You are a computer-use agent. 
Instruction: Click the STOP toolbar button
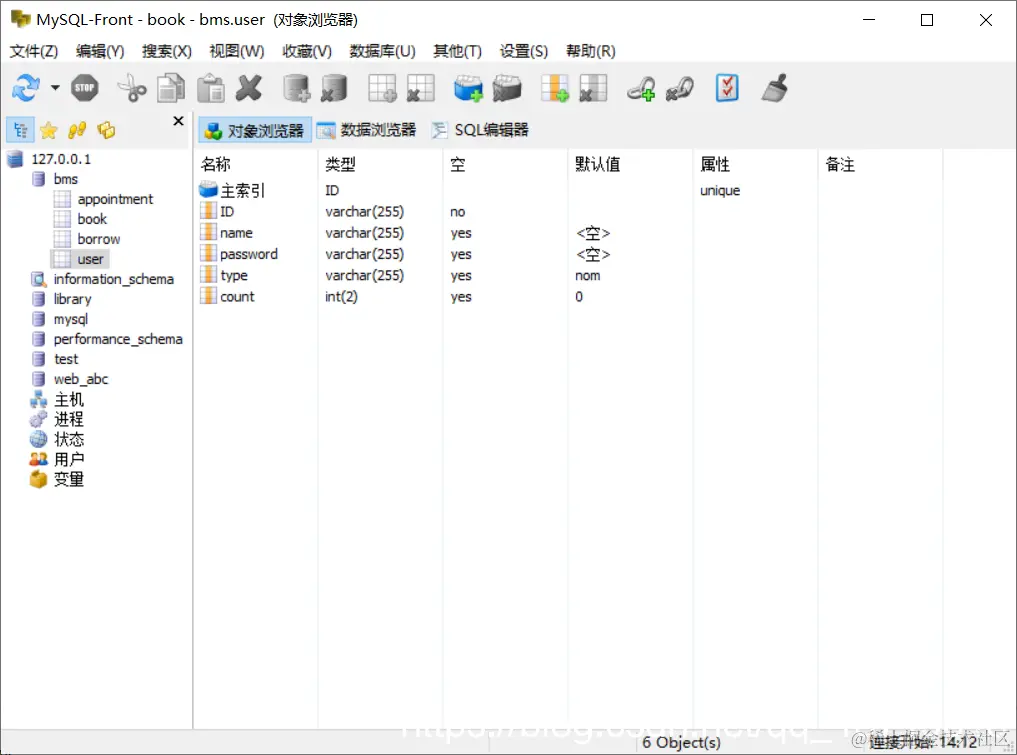pyautogui.click(x=85, y=88)
